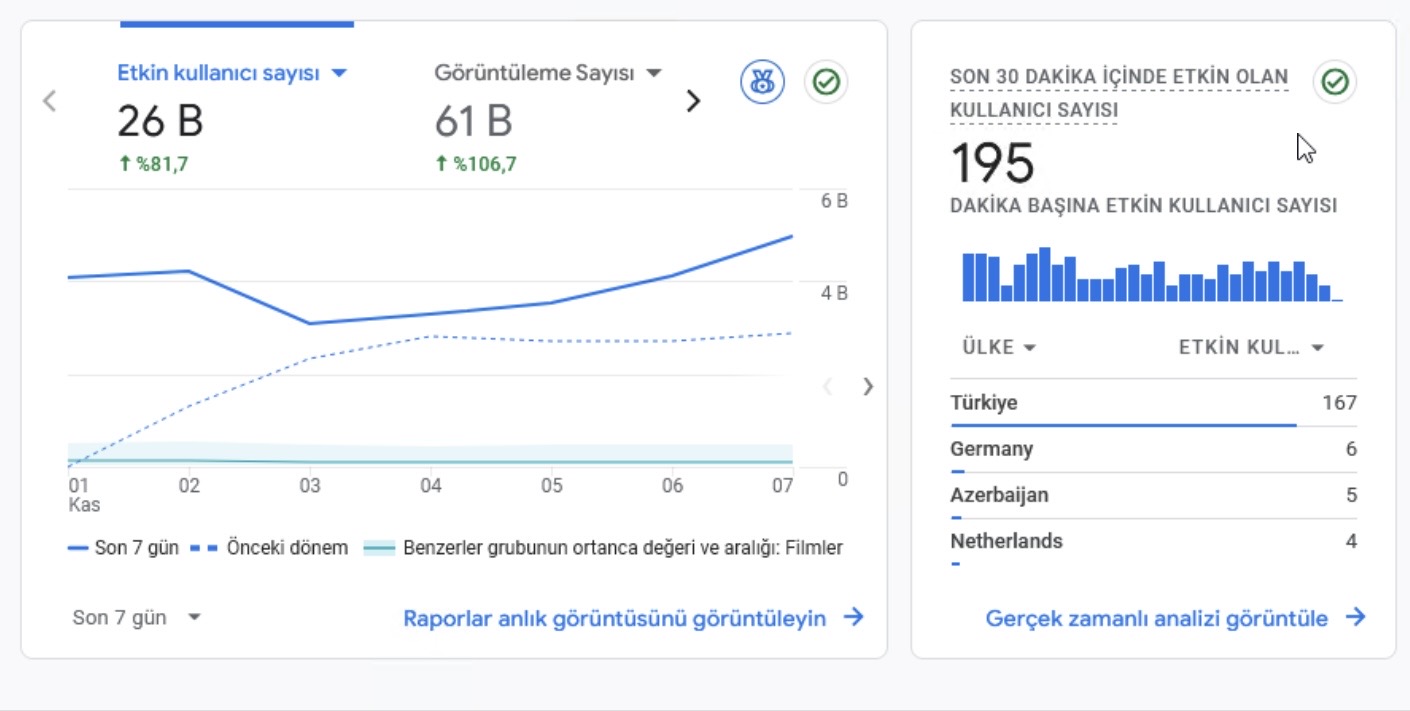Click next card arrow beside chart
Image resolution: width=1410 pixels, height=711 pixels.
pyautogui.click(x=868, y=386)
